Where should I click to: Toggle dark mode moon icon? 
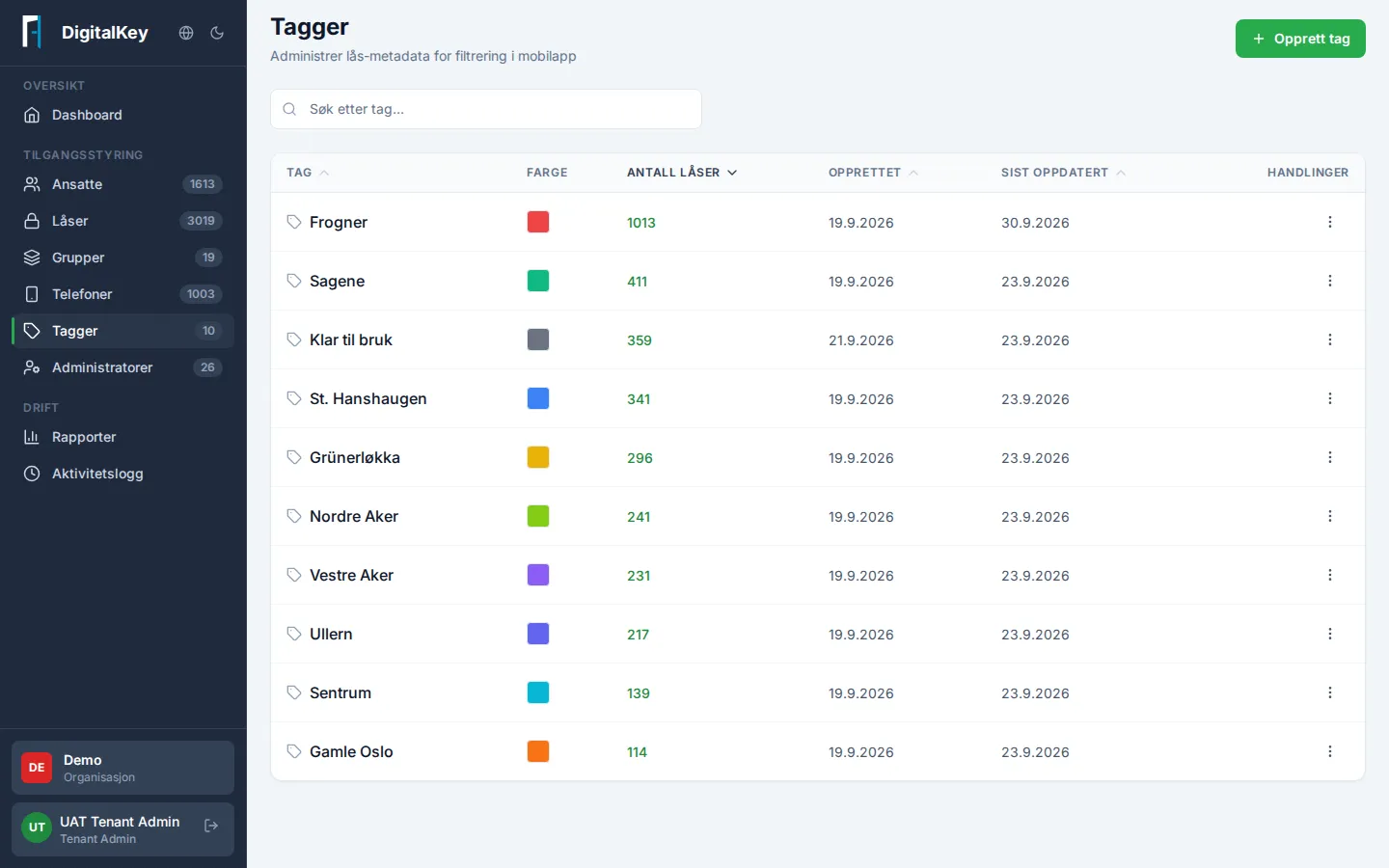pos(217,33)
